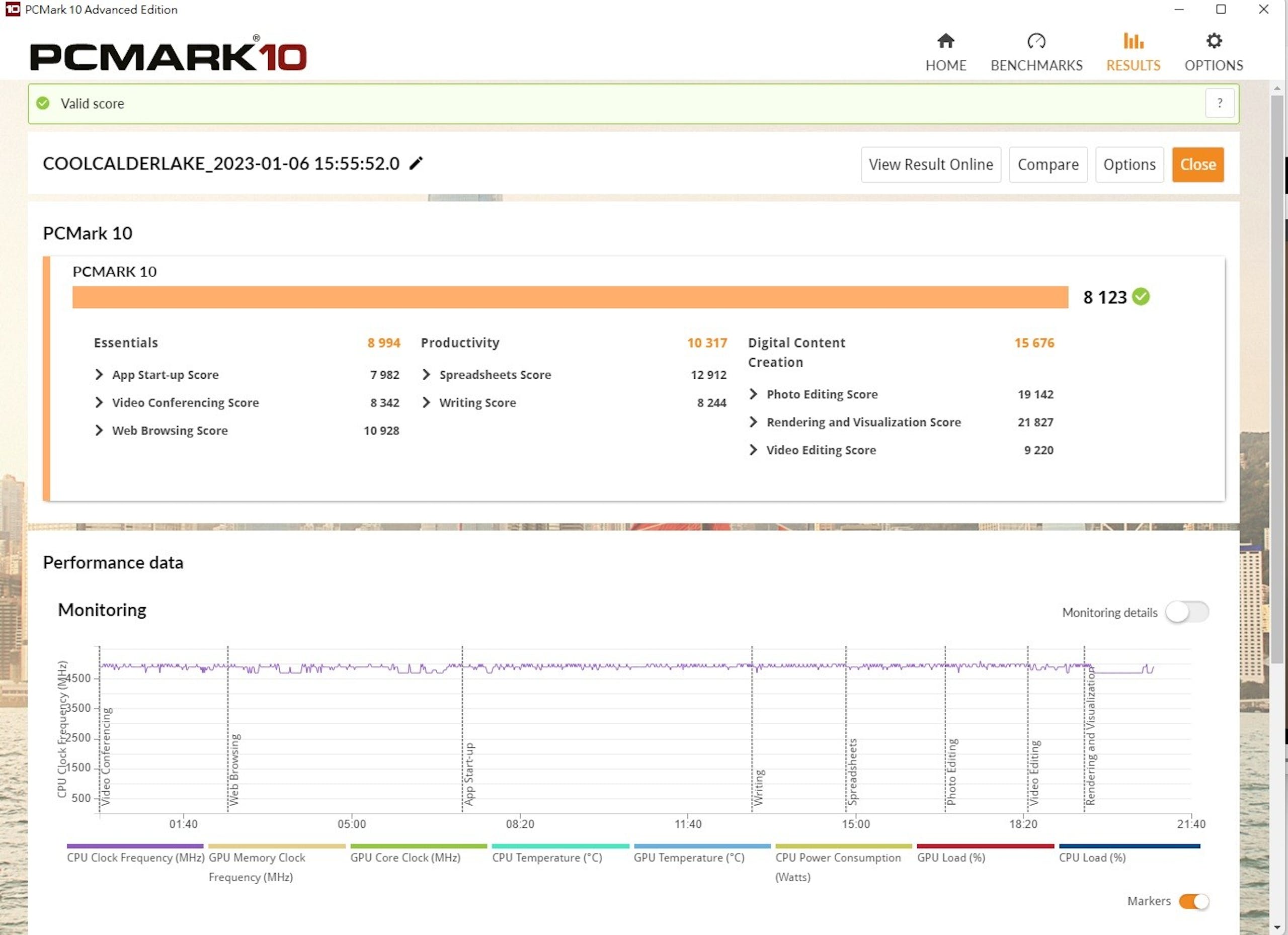Click the scrollbar down arrow
The height and width of the screenshot is (935, 1288).
point(1276,927)
